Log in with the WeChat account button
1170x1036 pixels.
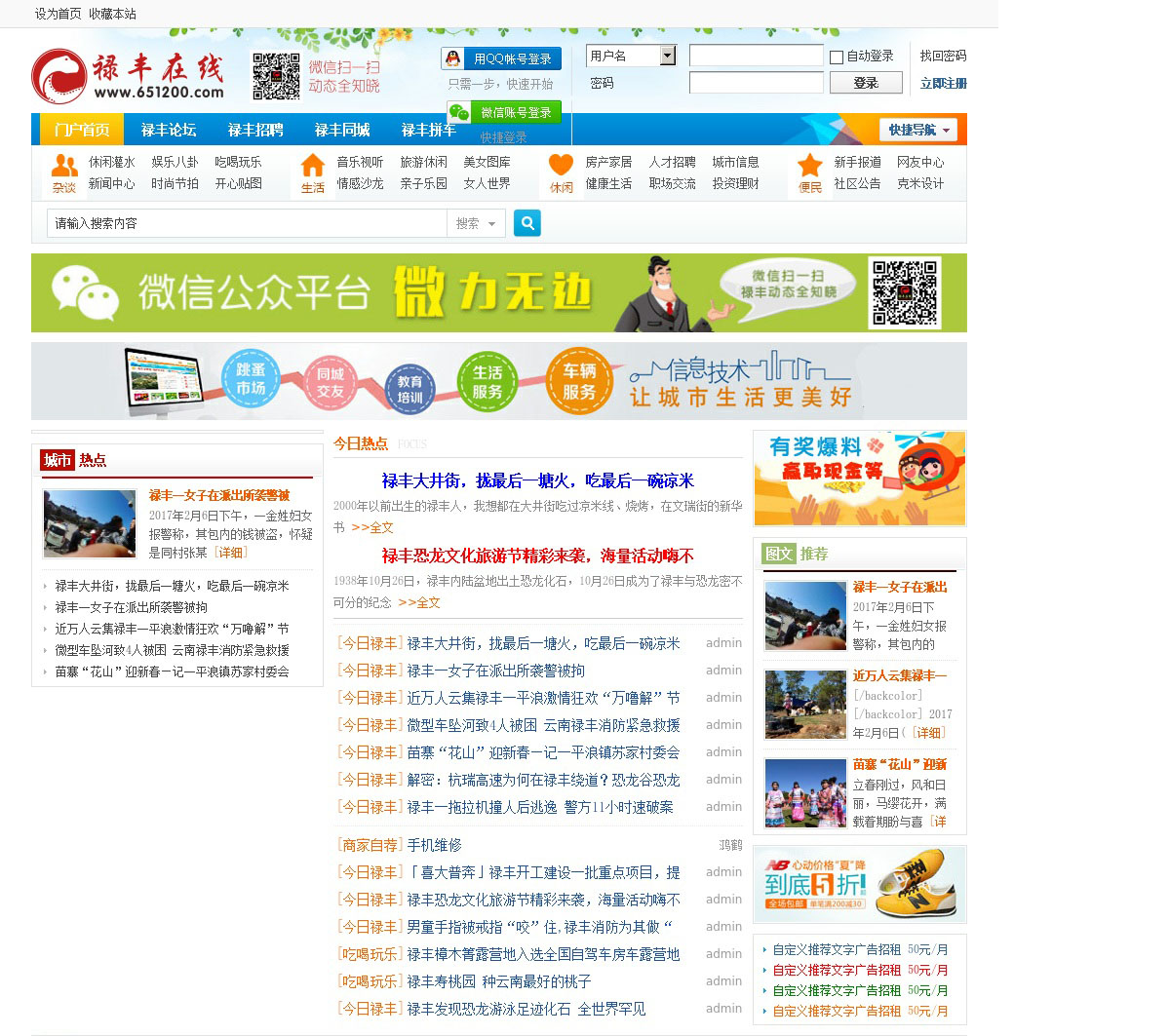point(504,112)
